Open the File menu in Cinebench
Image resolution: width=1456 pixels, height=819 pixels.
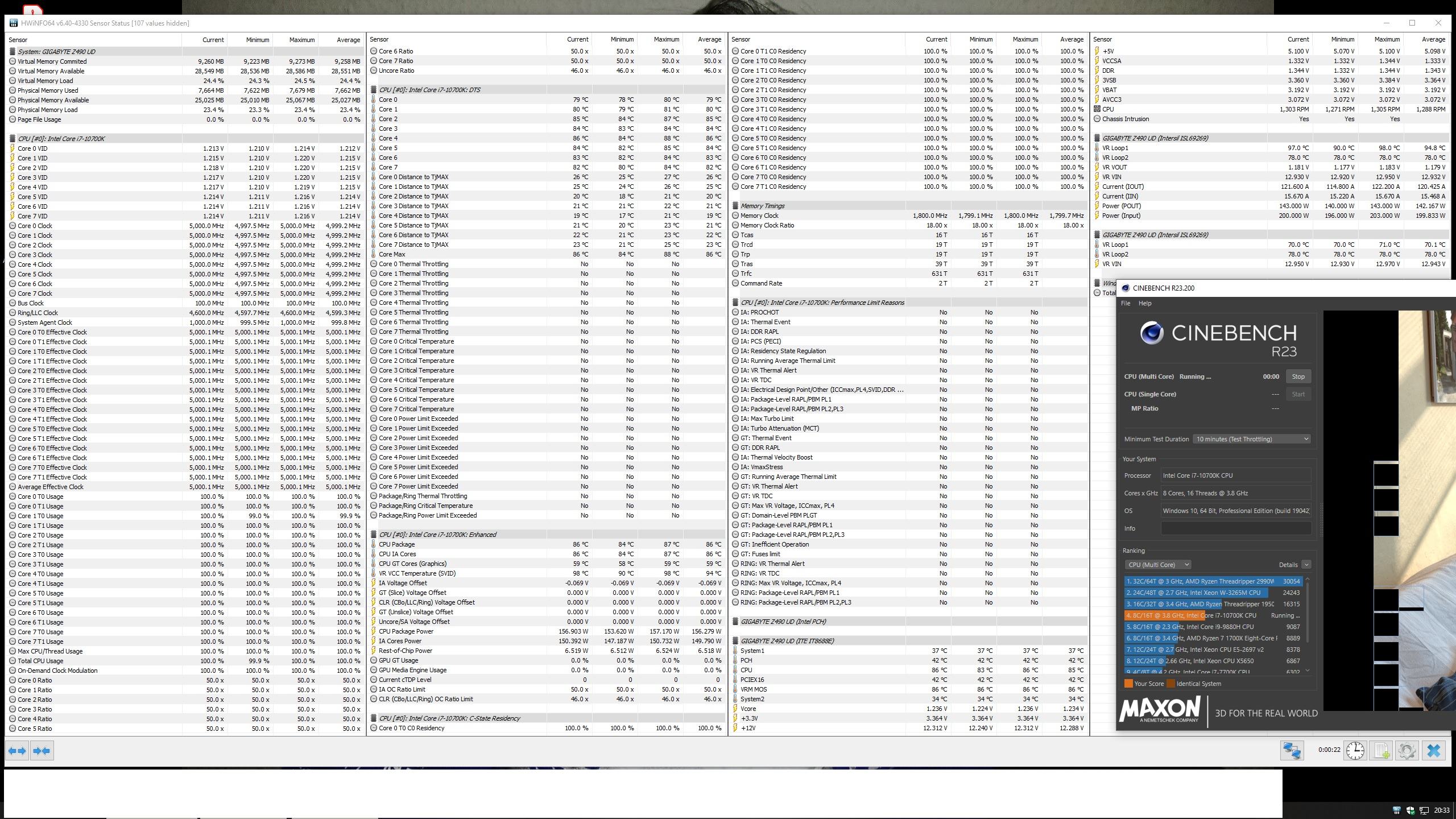(1125, 303)
